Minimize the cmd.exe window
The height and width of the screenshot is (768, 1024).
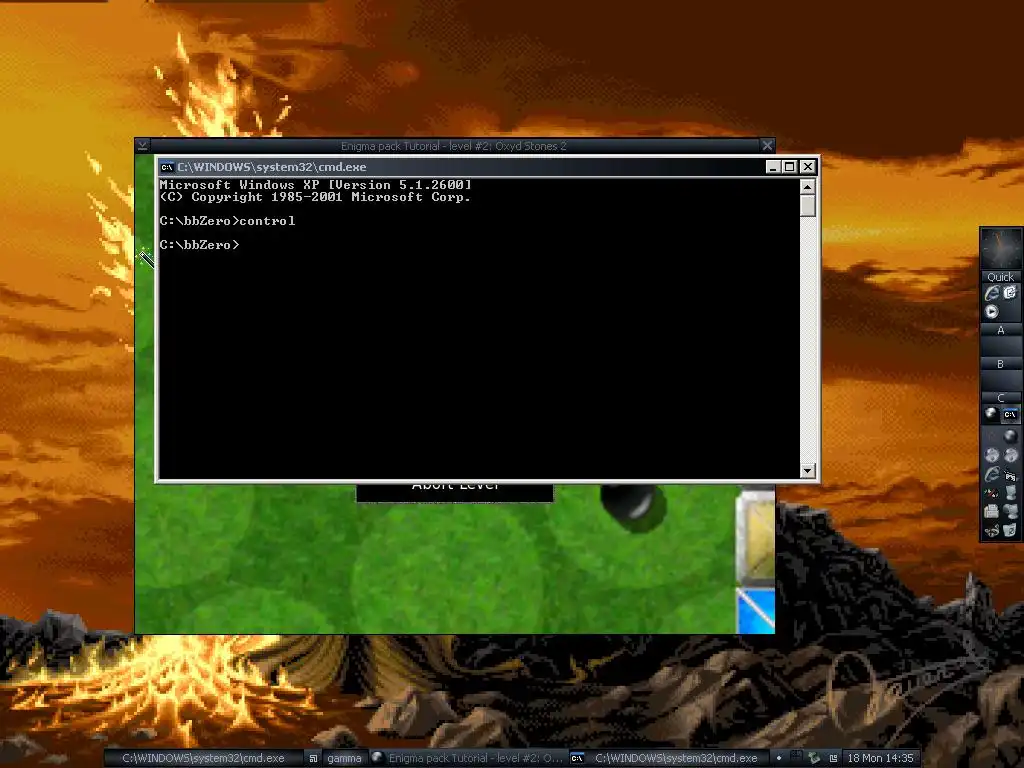773,167
